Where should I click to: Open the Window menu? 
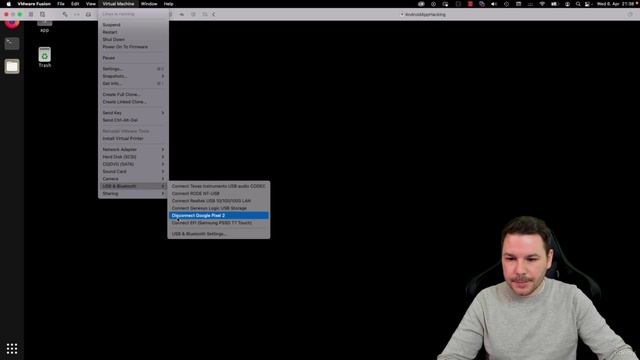pos(149,4)
